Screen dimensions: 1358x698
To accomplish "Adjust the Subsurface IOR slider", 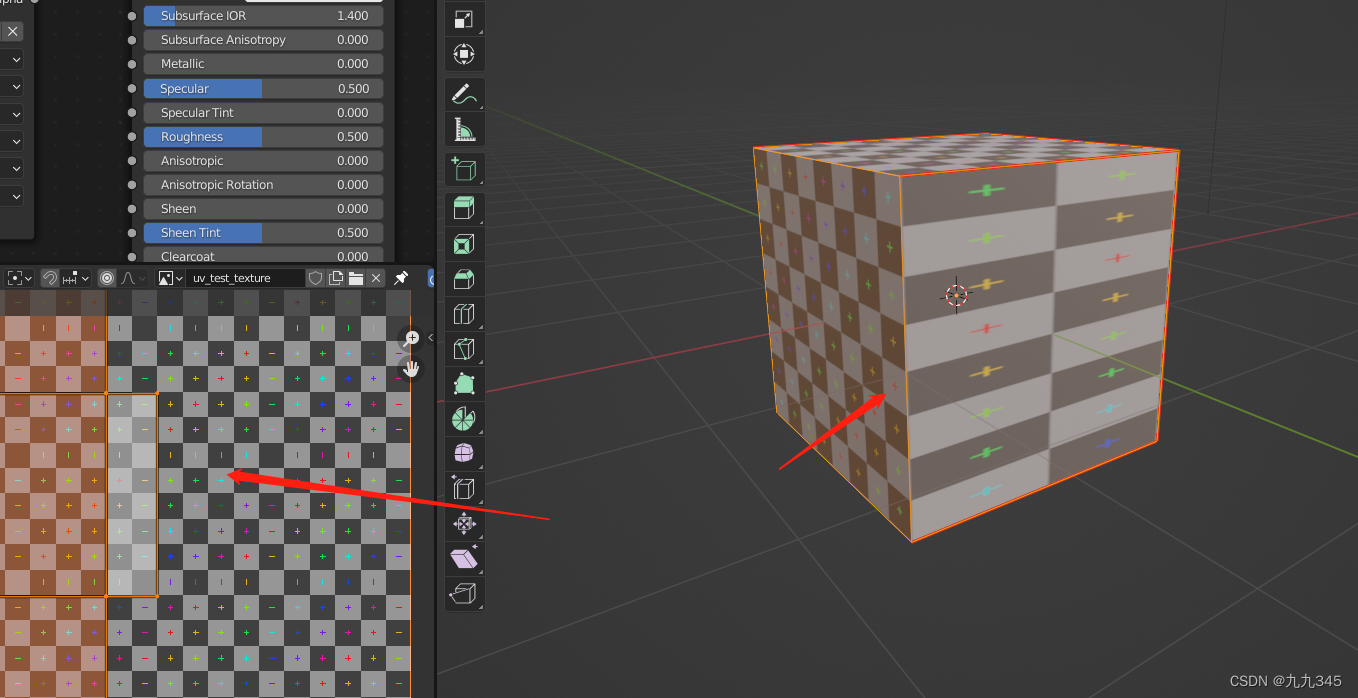I will pyautogui.click(x=263, y=16).
